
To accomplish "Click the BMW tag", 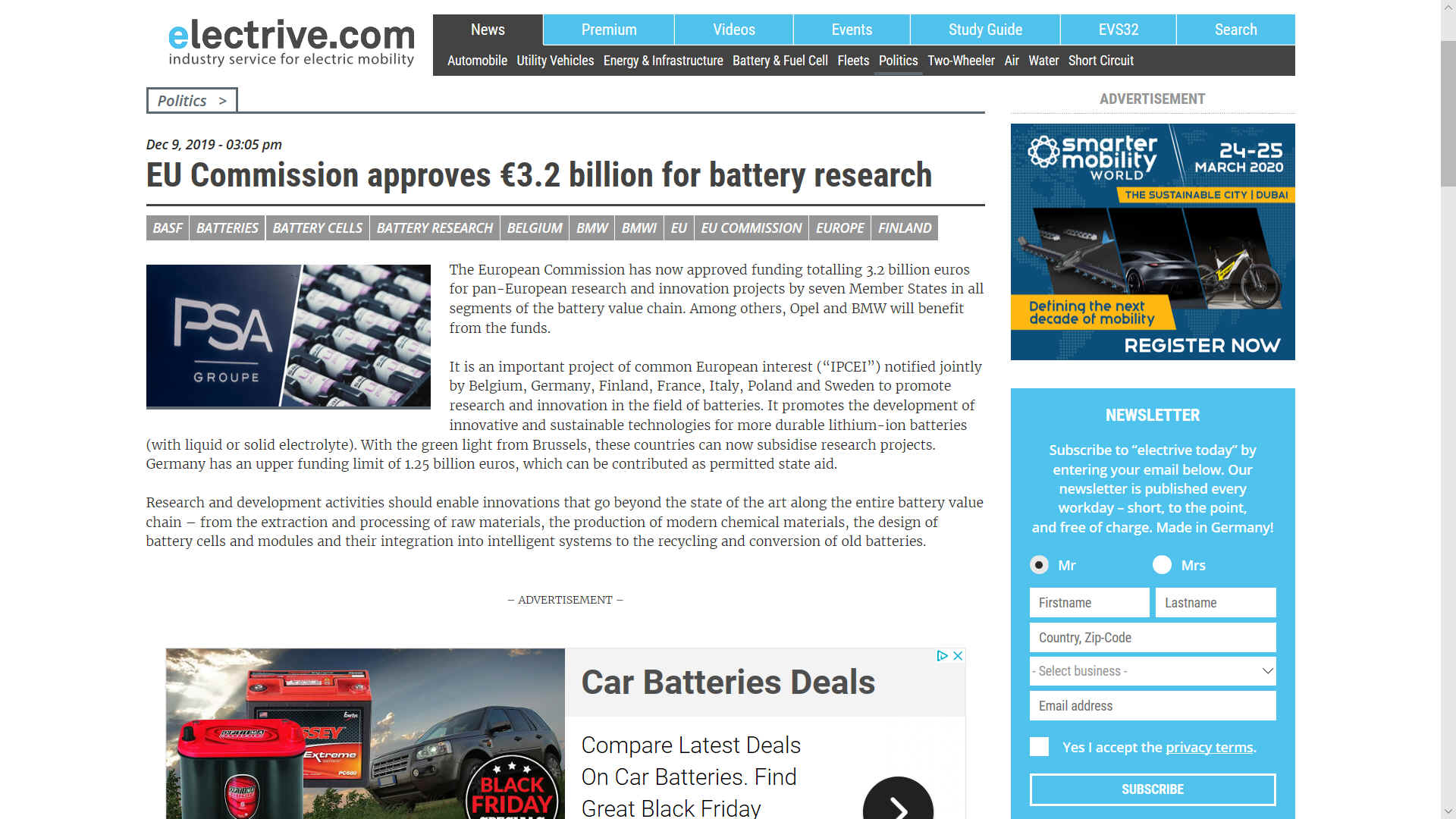I will click(592, 228).
